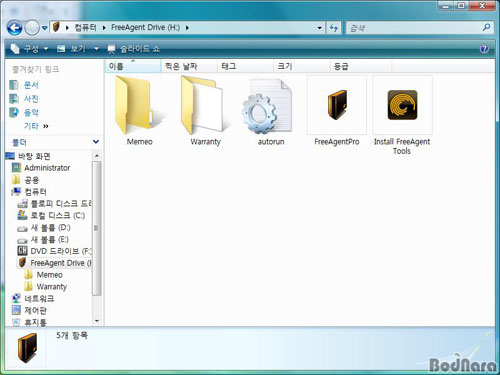The height and width of the screenshot is (375, 500).
Task: Open the Help question mark icon
Action: point(484,49)
